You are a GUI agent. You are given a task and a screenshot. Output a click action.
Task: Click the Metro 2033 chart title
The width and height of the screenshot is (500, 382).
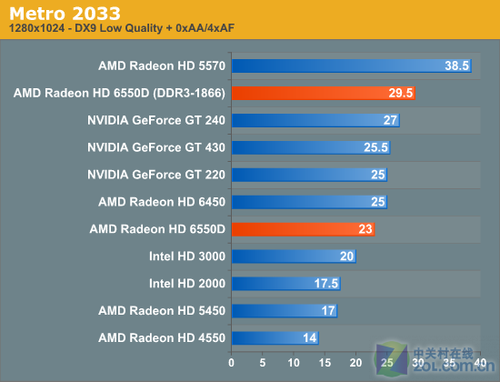coord(65,14)
